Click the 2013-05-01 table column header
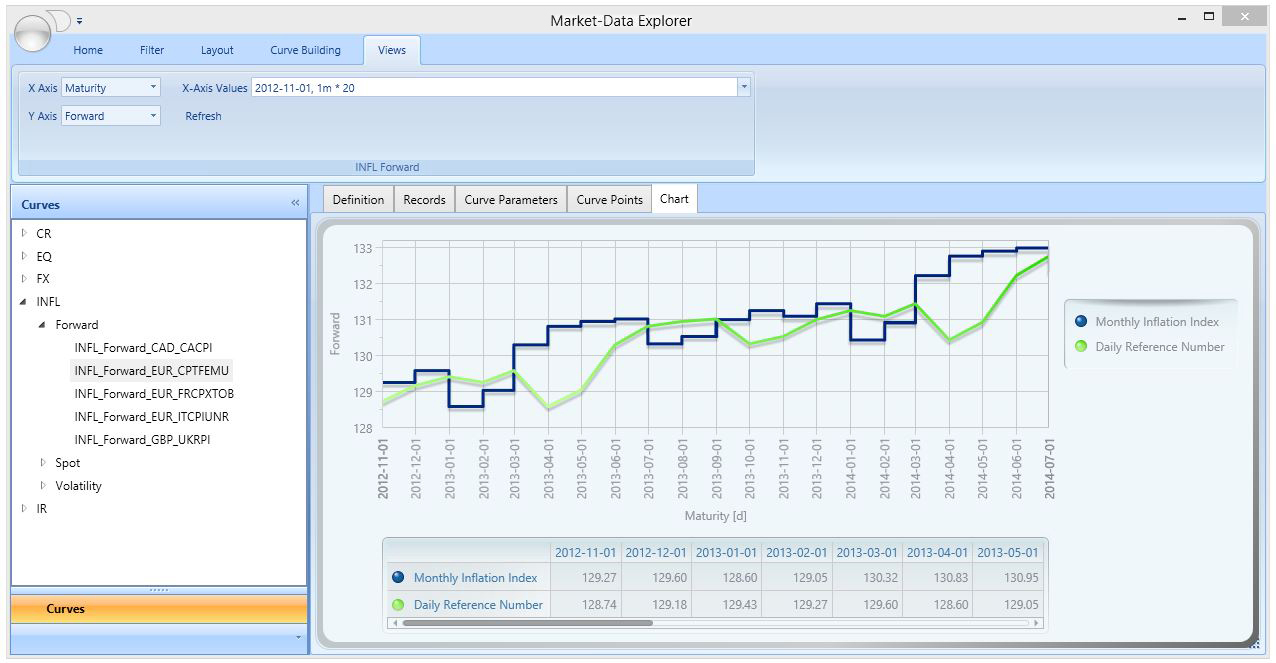Image resolution: width=1276 pixels, height=663 pixels. [1008, 552]
